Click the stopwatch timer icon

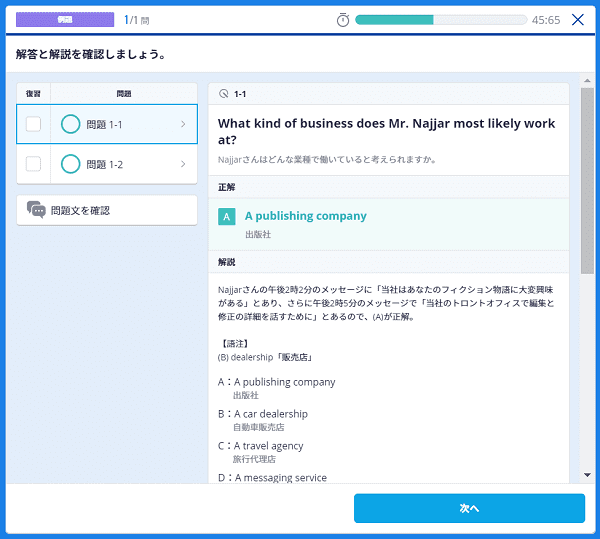343,20
